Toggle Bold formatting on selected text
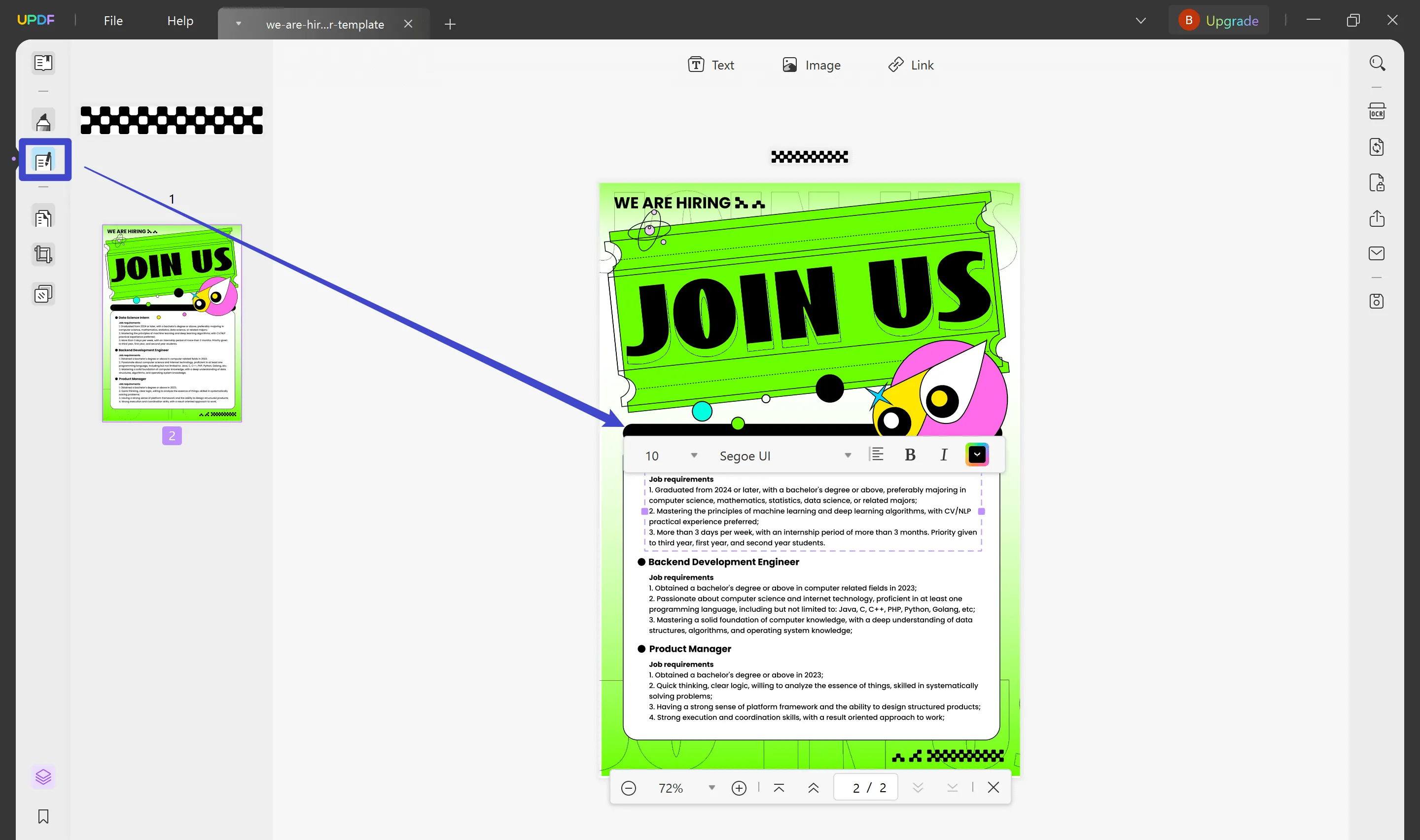The height and width of the screenshot is (840, 1420). [x=910, y=455]
